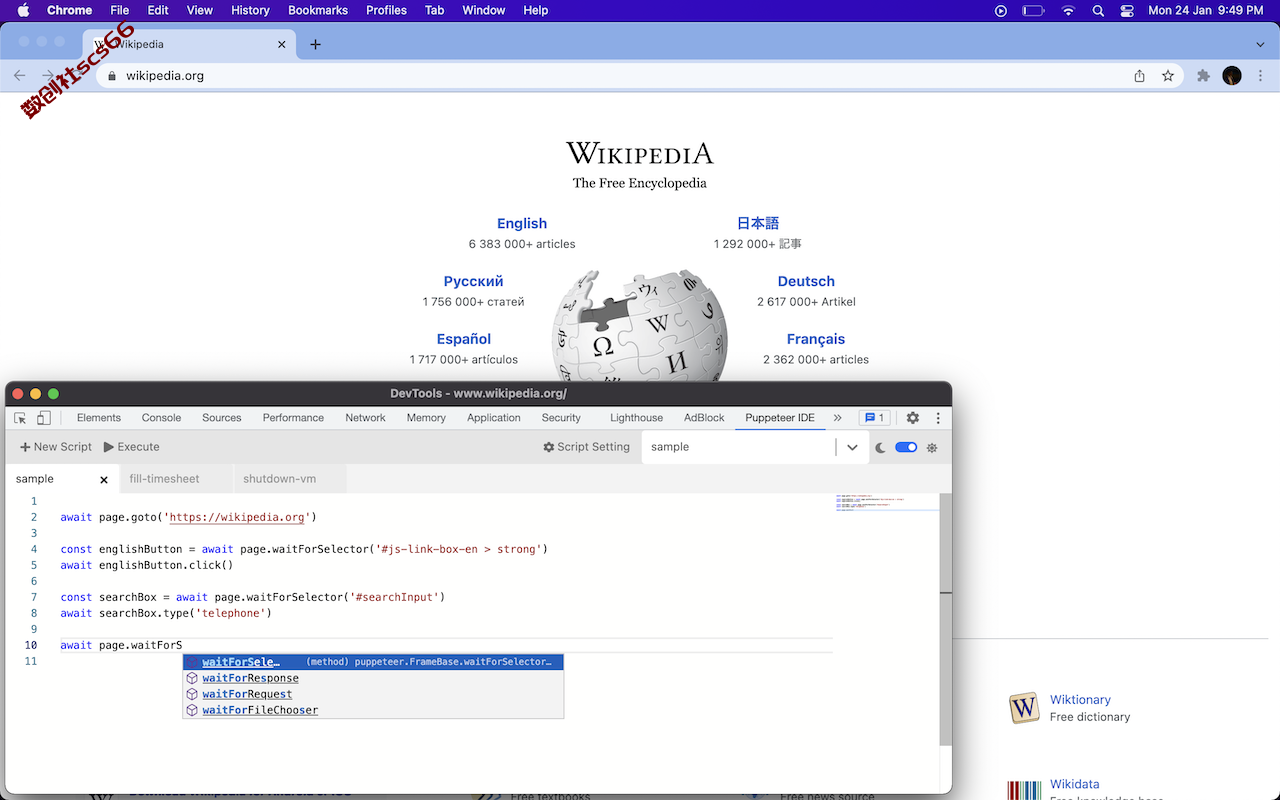Image resolution: width=1280 pixels, height=800 pixels.
Task: Switch to the Console panel
Action: pyautogui.click(x=161, y=418)
